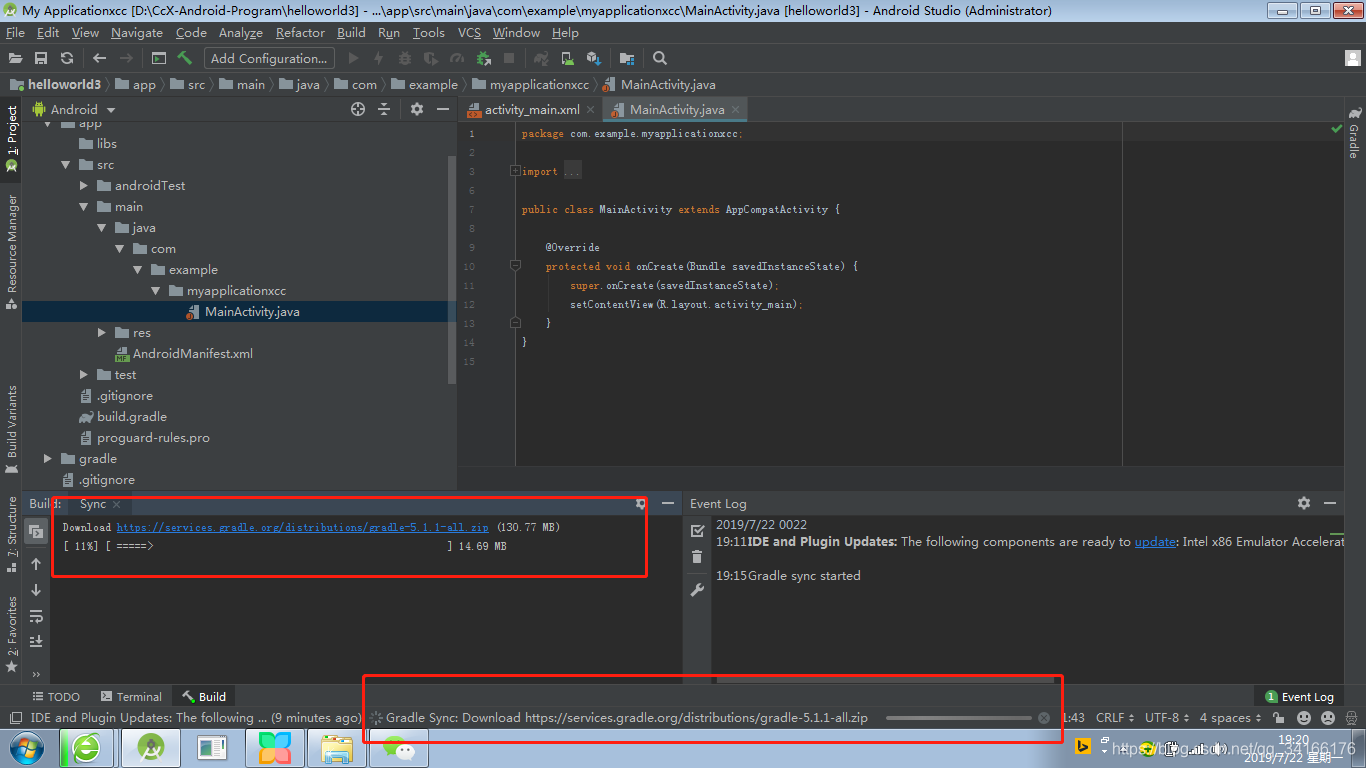Expand the res folder
Screen dimensions: 1366x768
tap(102, 333)
